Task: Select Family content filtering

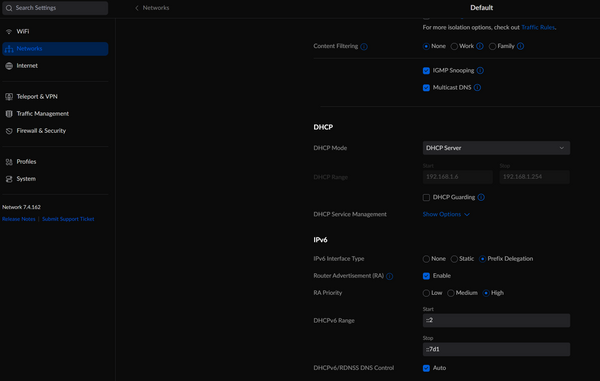Action: (x=492, y=46)
